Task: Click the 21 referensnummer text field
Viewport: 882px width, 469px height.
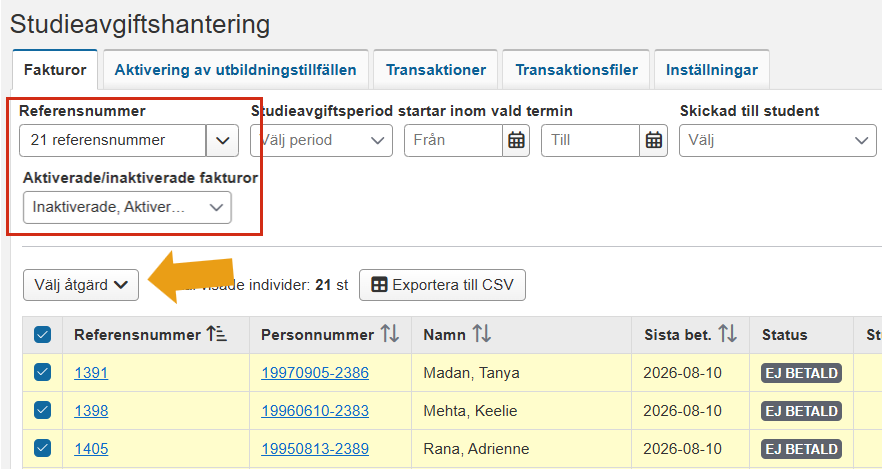Action: click(113, 140)
